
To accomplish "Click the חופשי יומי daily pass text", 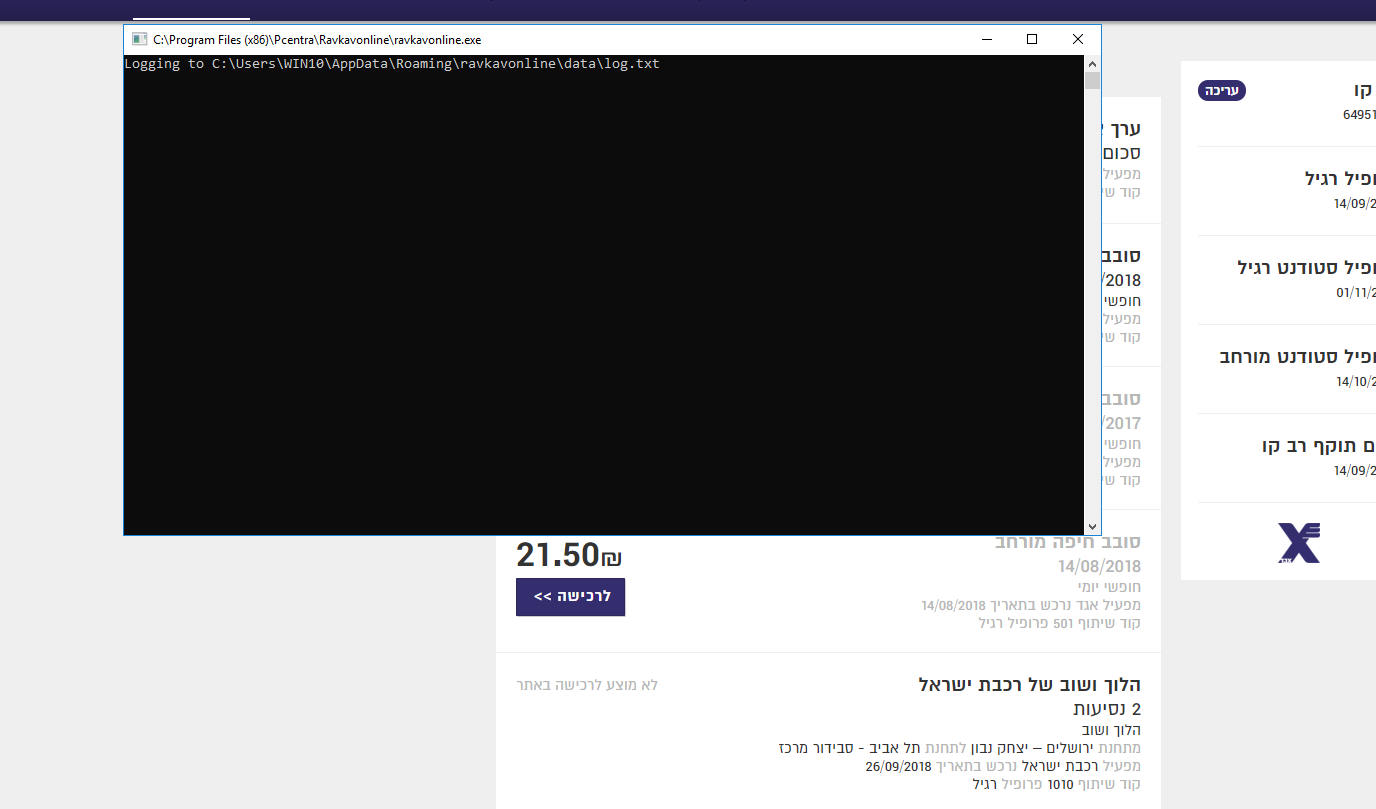I will point(1107,587).
